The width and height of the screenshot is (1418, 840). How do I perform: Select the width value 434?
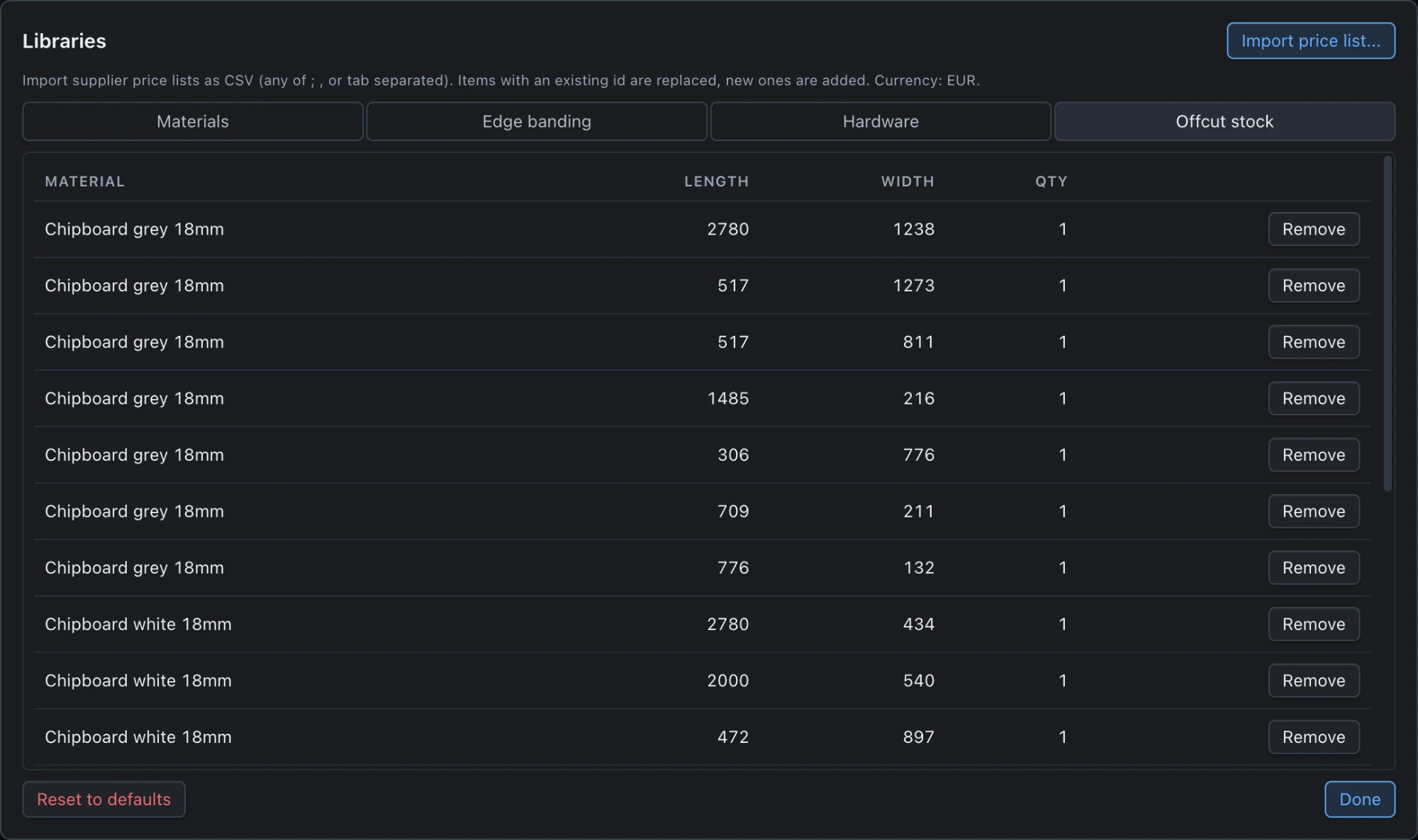[x=918, y=625]
